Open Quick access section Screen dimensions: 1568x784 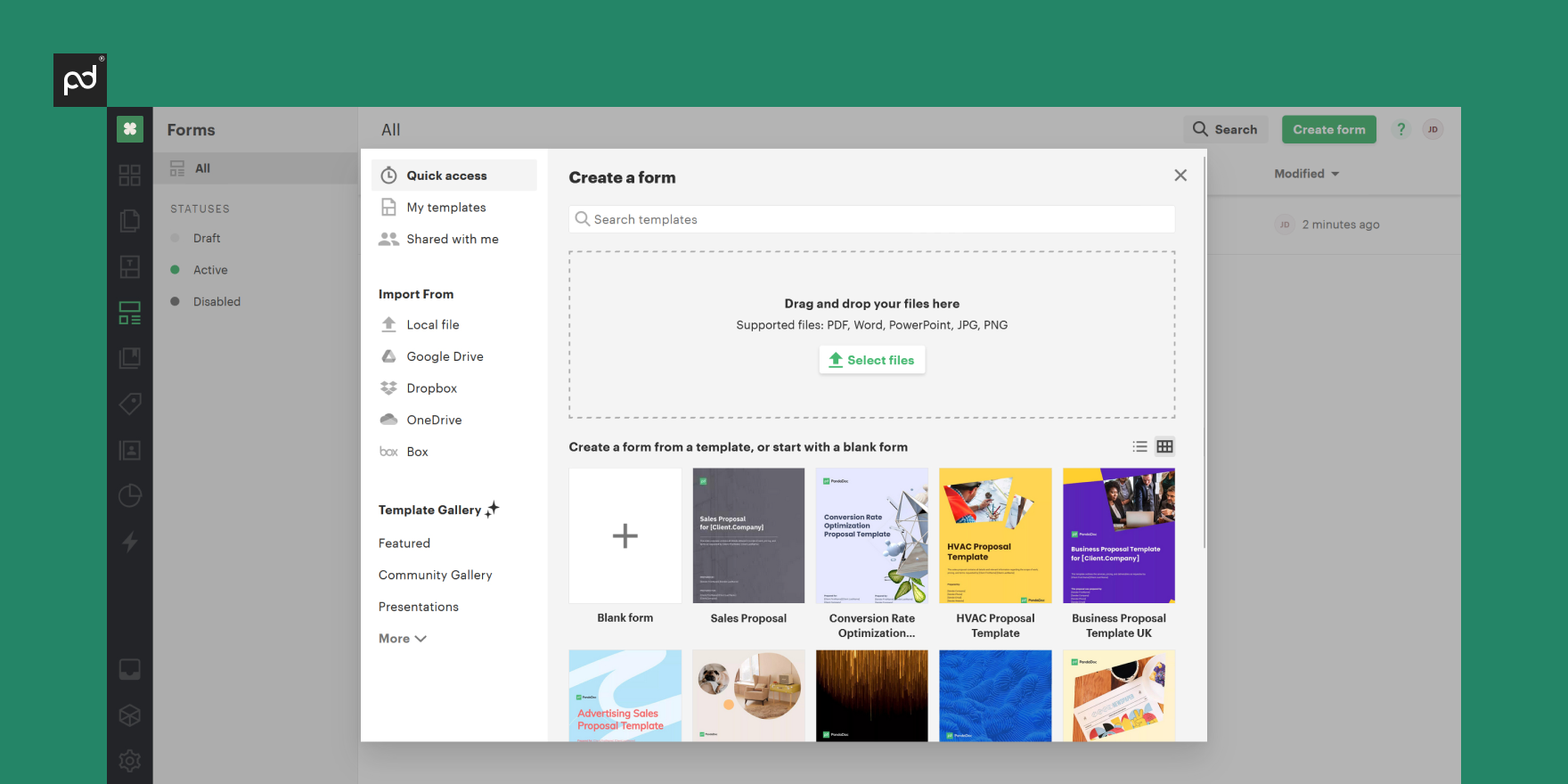454,176
